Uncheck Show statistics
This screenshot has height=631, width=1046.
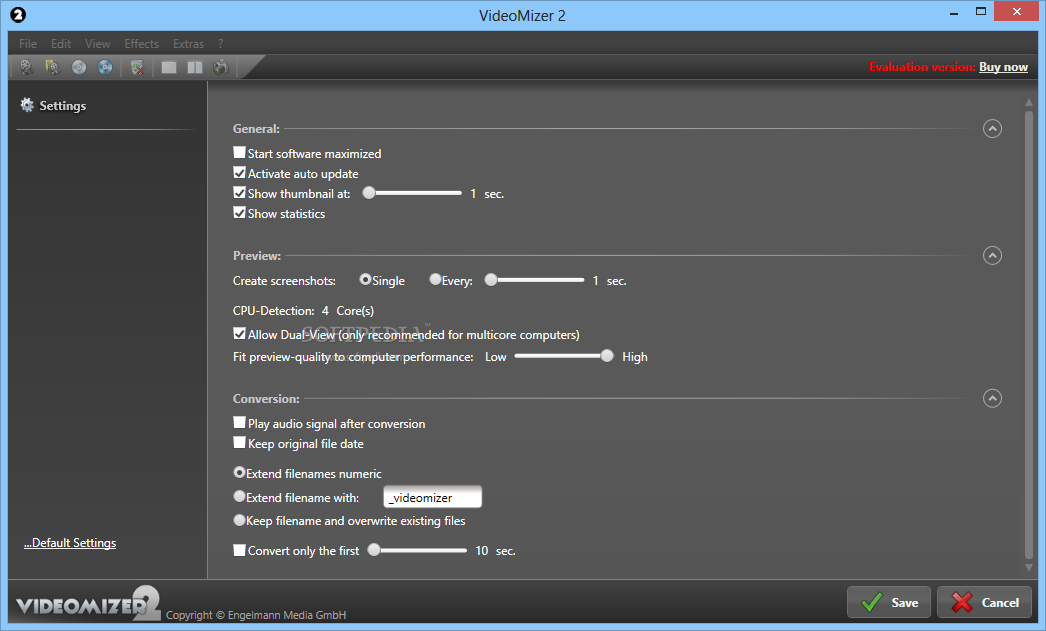[239, 213]
